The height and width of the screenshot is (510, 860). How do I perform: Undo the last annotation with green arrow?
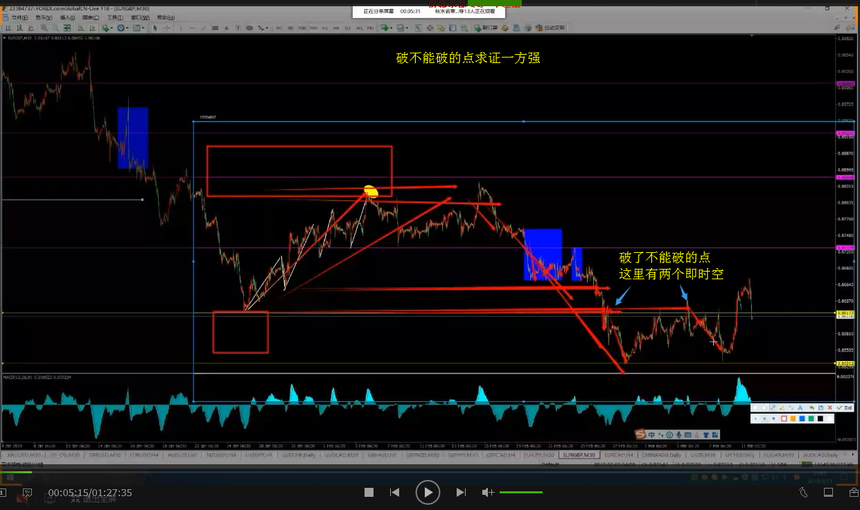click(x=812, y=407)
